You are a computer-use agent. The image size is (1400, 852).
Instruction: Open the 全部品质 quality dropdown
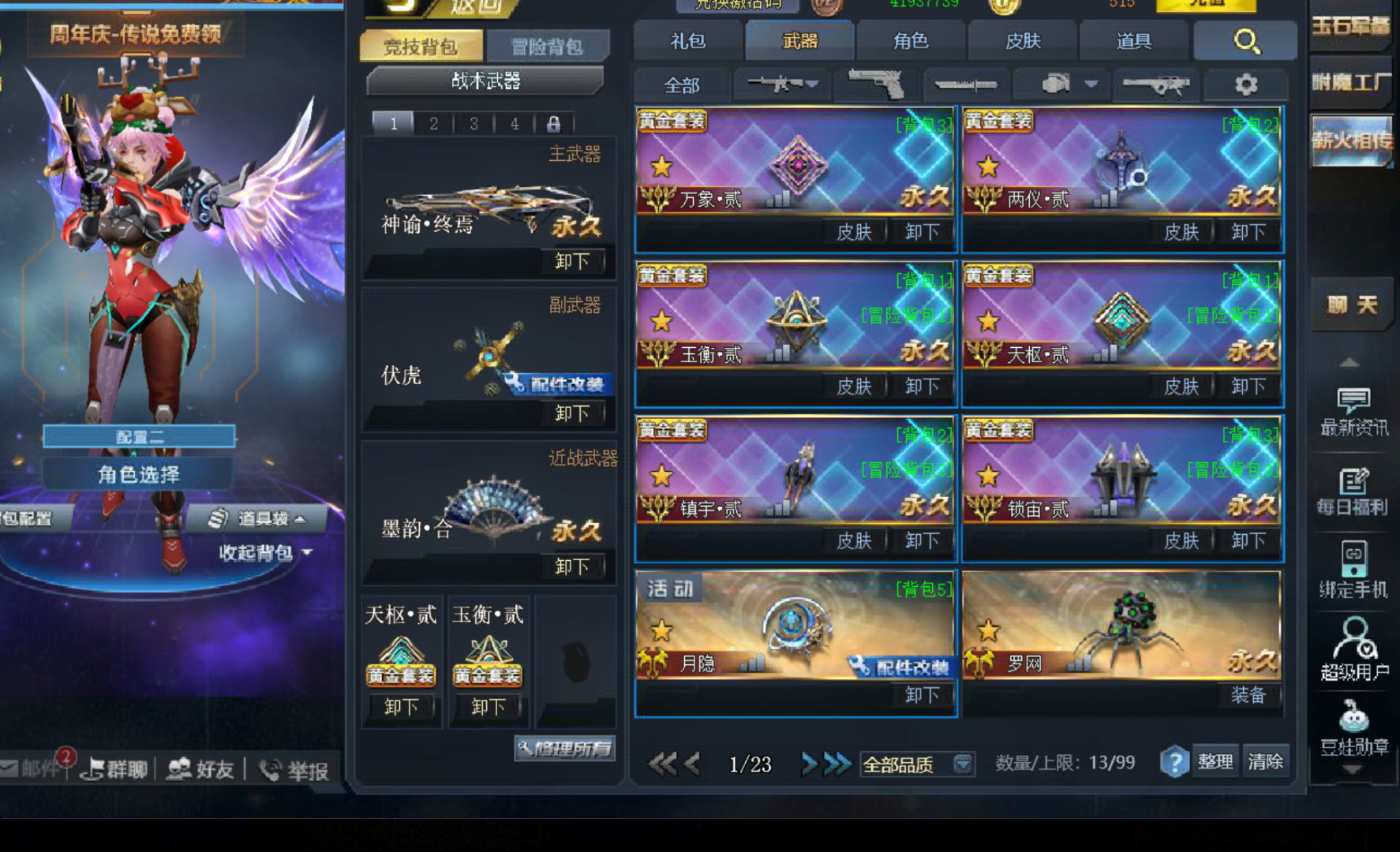pyautogui.click(x=917, y=764)
